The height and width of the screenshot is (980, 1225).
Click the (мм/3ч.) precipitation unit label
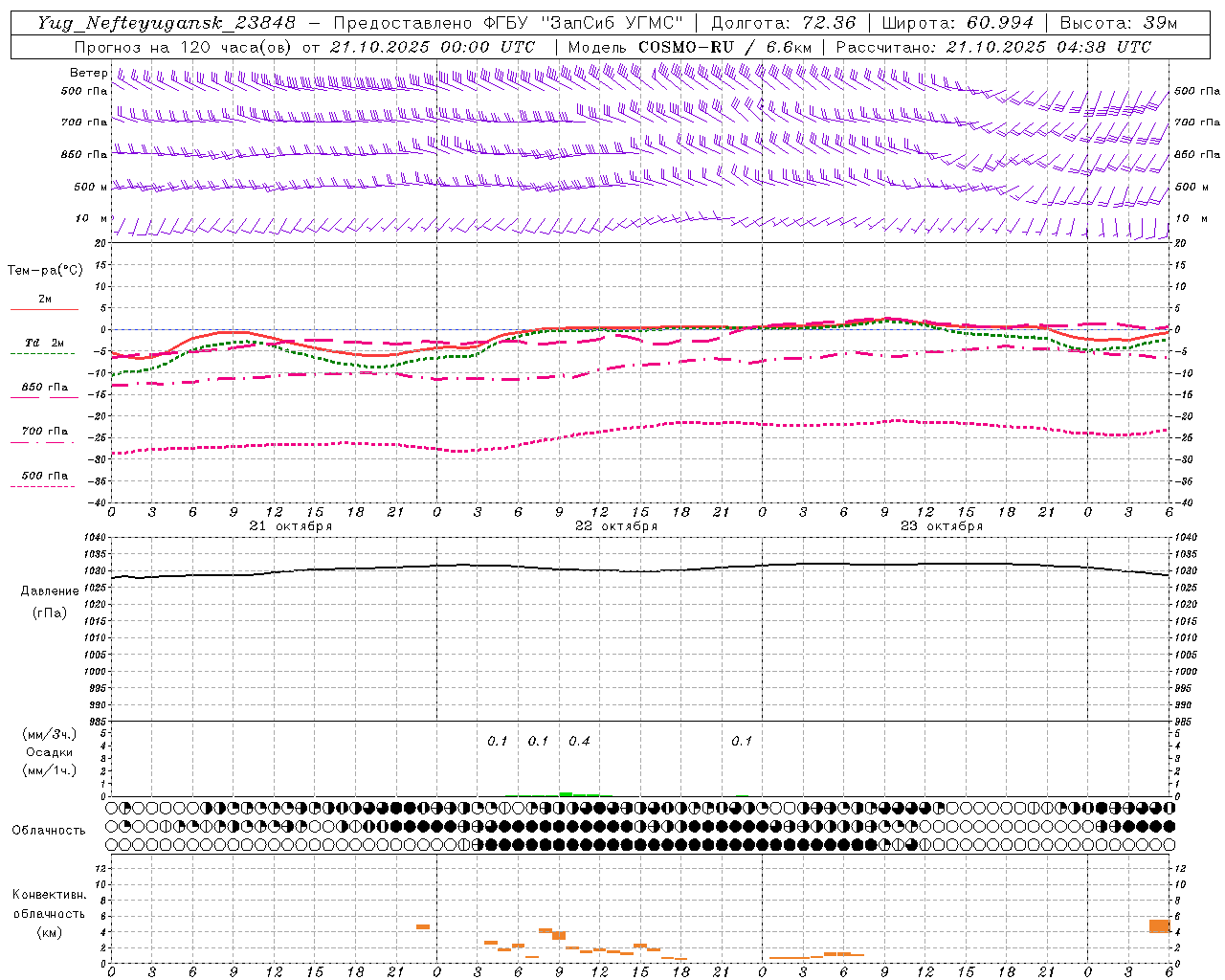(50, 734)
